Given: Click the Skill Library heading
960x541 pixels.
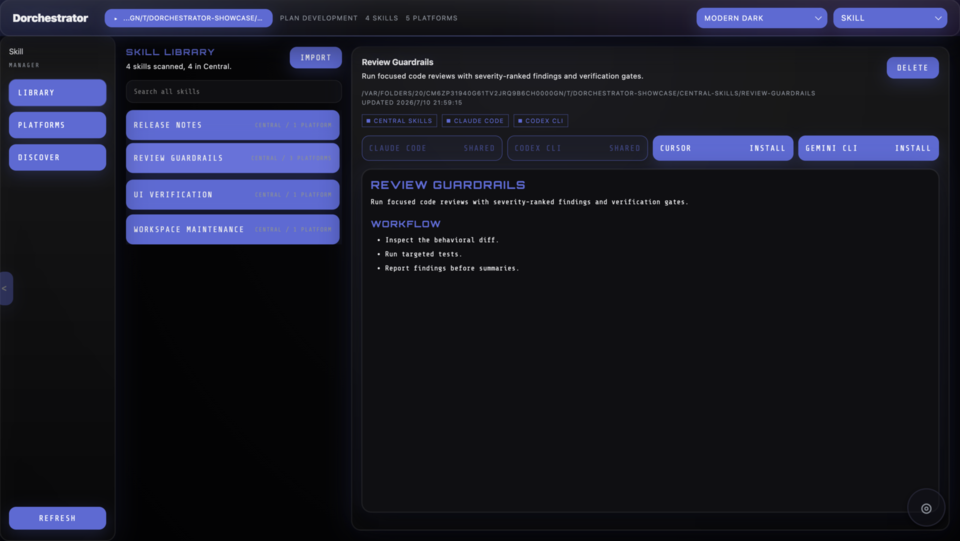Looking at the screenshot, I should coord(170,53).
